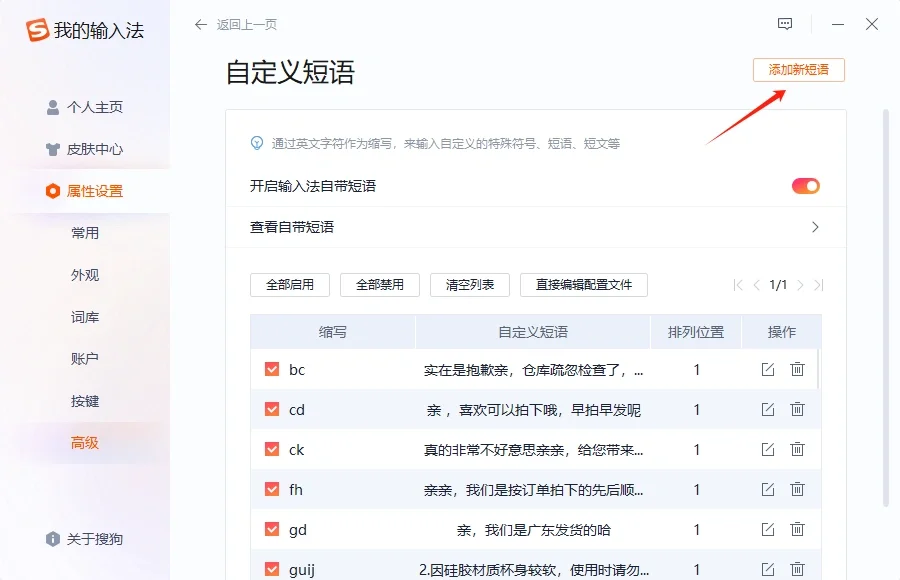
Task: Select 属性设置 in sidebar
Action: tap(84, 191)
